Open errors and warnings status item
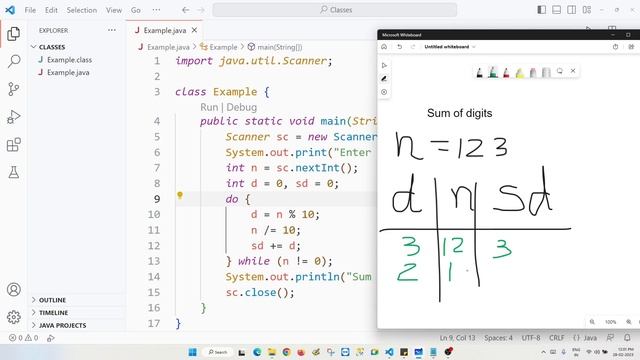 [x=24, y=338]
